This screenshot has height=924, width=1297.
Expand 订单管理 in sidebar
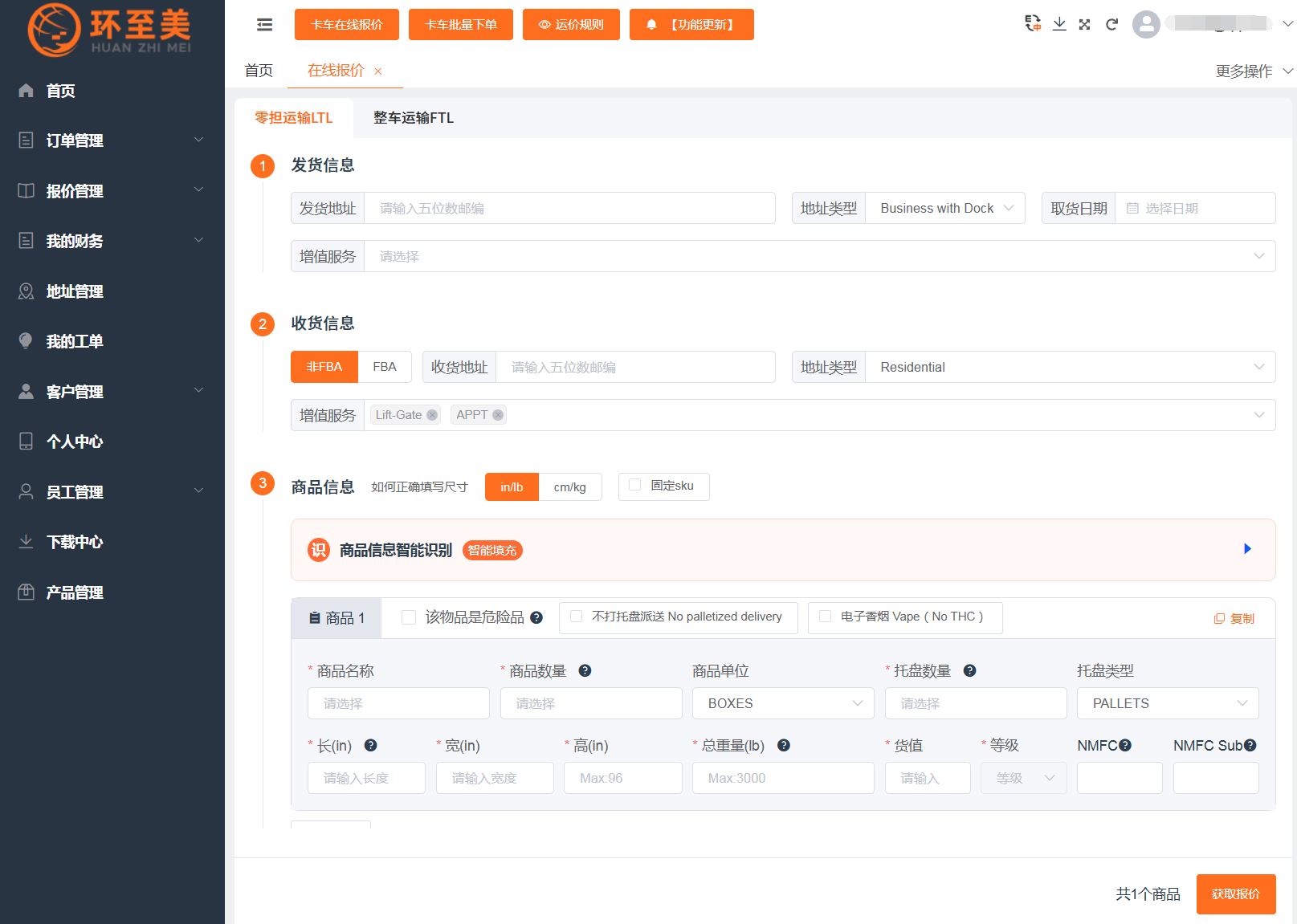point(112,140)
